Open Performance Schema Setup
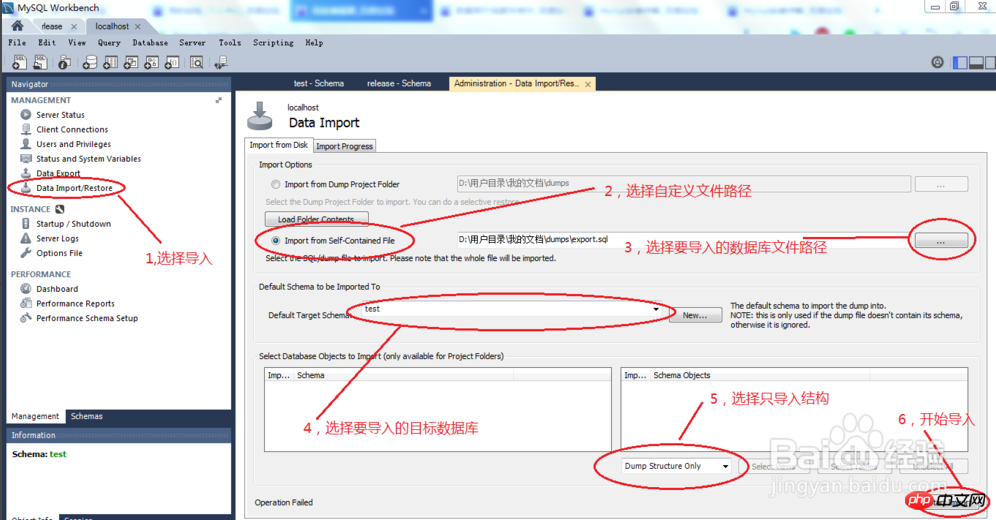The height and width of the screenshot is (520, 996). pos(86,318)
